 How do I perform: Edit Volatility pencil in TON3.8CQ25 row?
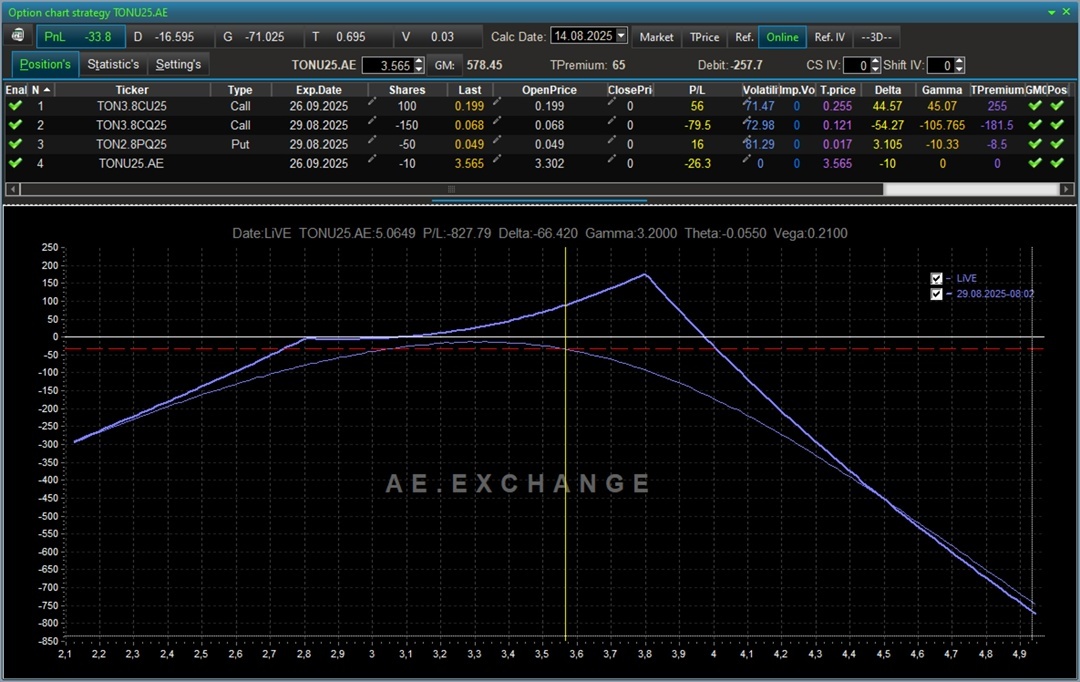coord(746,121)
